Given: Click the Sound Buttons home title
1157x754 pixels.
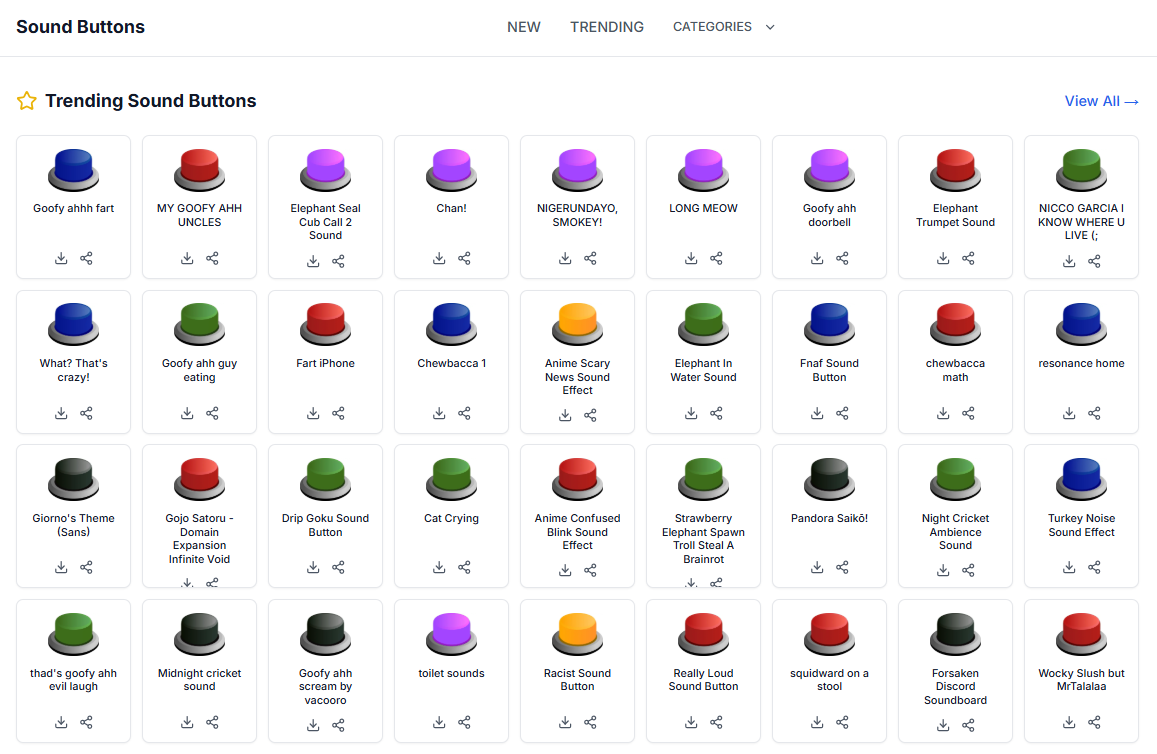Looking at the screenshot, I should 80,27.
